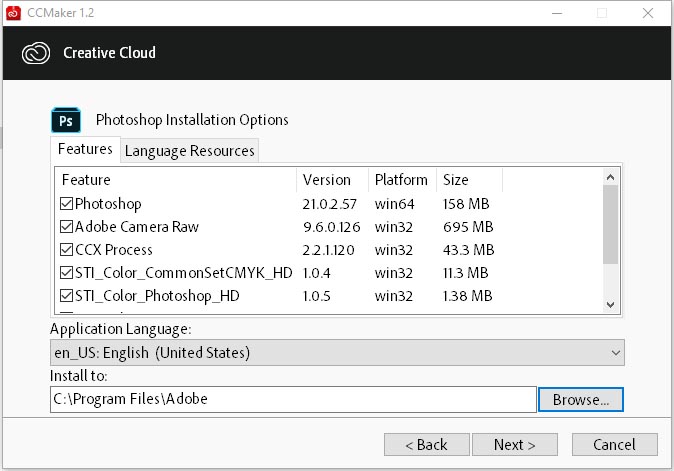Click the 158 MB size value

pyautogui.click(x=466, y=204)
